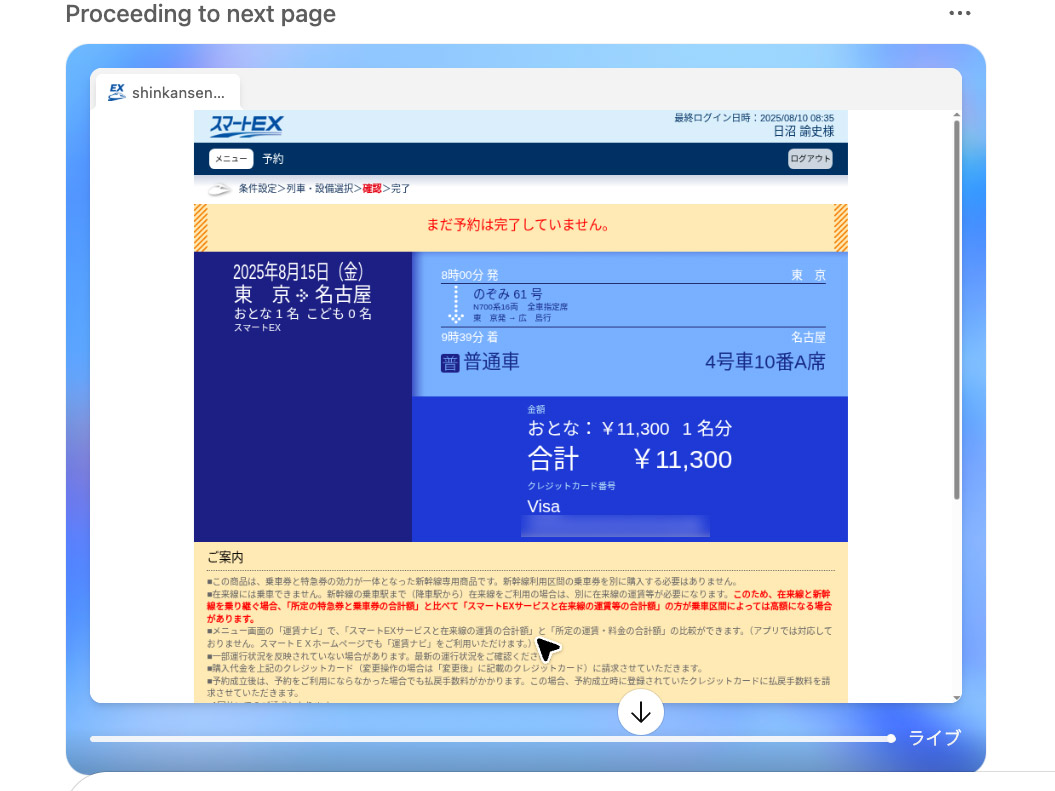The image size is (1055, 791).
Task: Click the 8時00分 発 departure time
Action: (470, 275)
